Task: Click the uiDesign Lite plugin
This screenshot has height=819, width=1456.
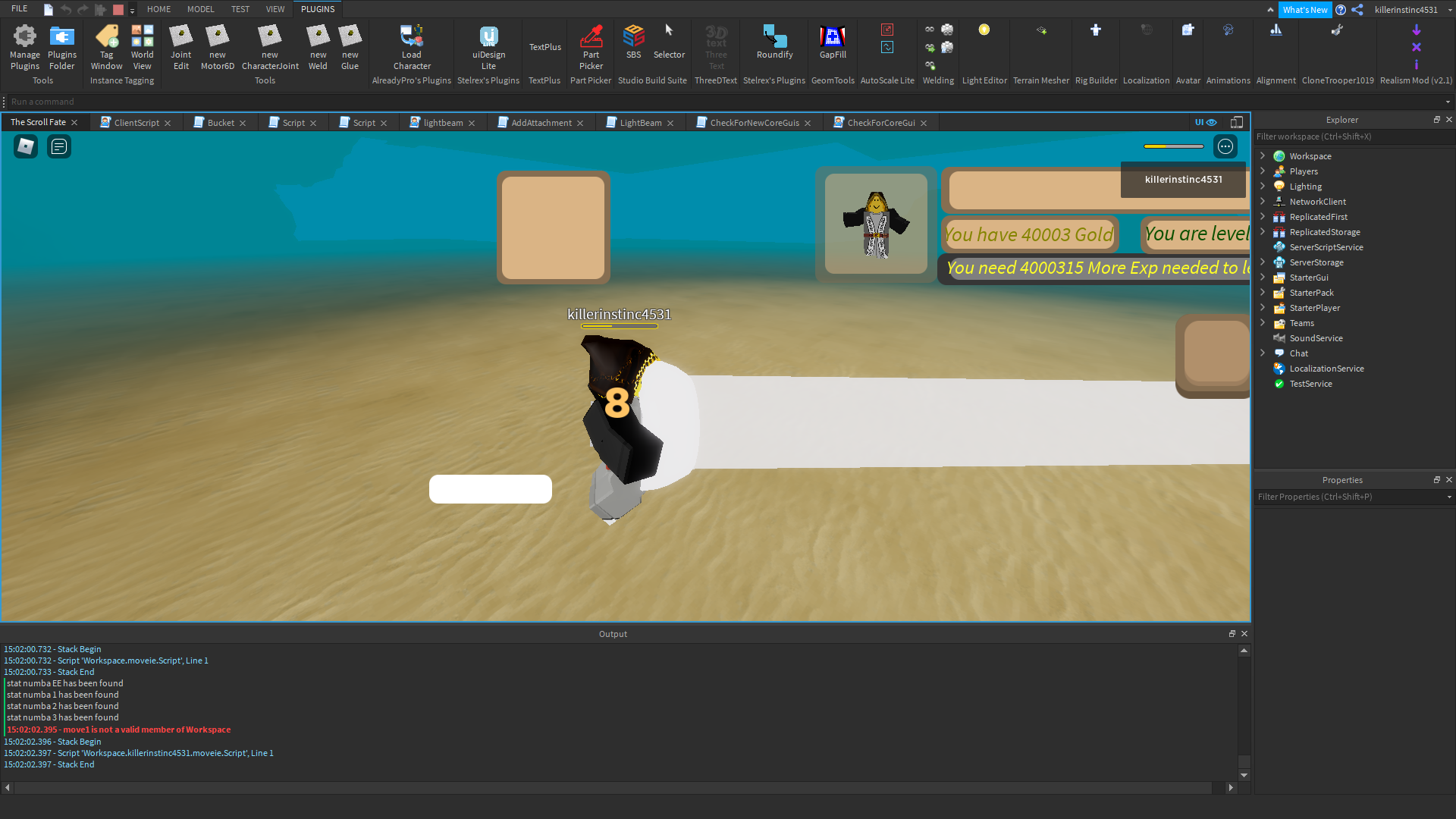Action: pyautogui.click(x=488, y=45)
